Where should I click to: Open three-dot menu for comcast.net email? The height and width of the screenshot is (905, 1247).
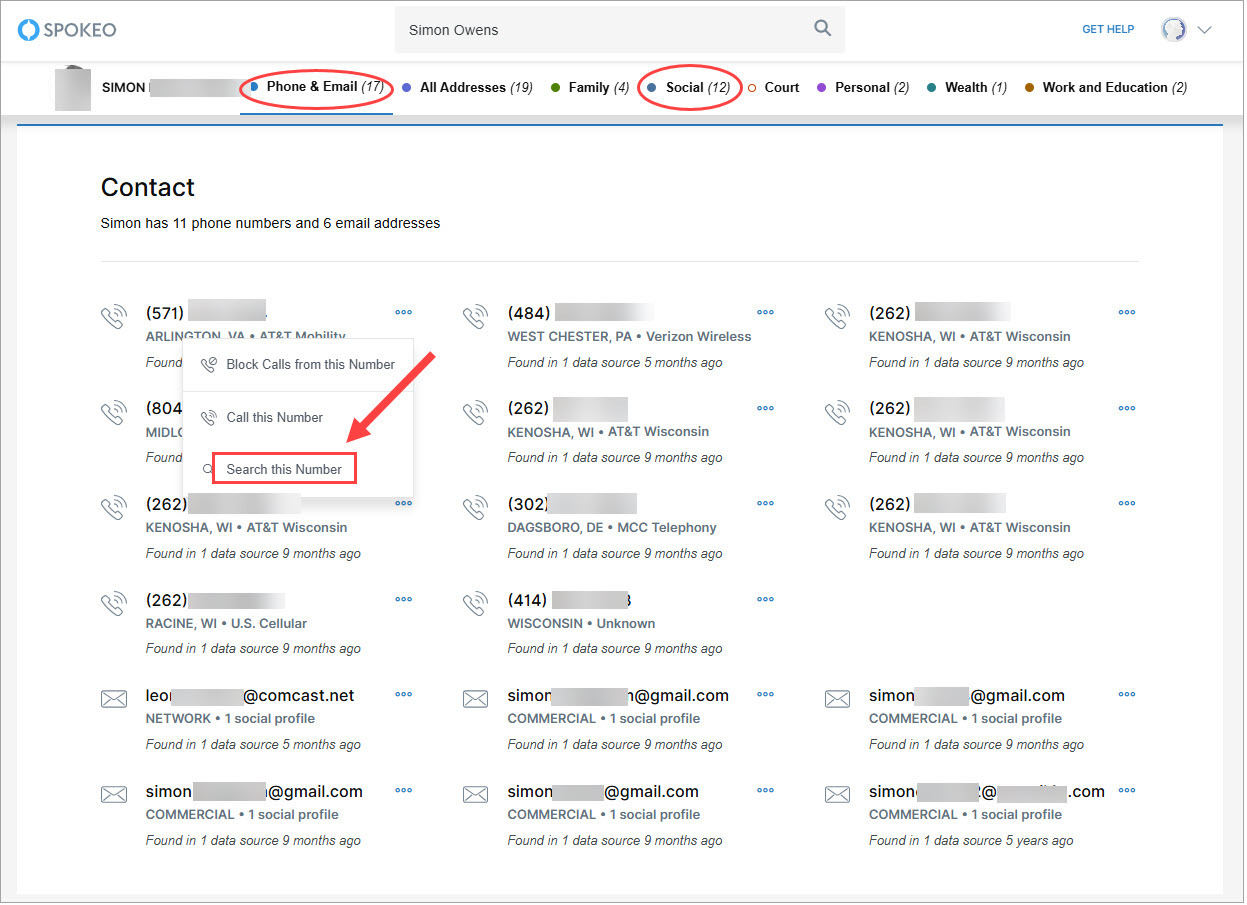coord(403,695)
